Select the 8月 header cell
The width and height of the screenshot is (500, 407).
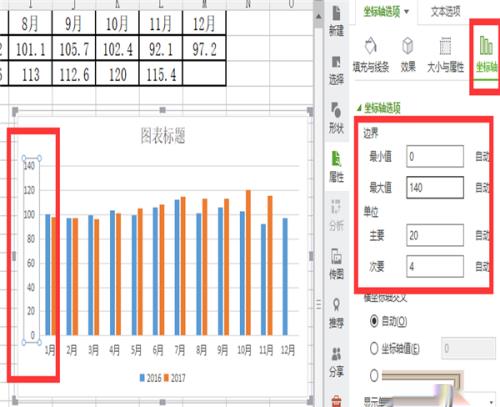tap(30, 23)
